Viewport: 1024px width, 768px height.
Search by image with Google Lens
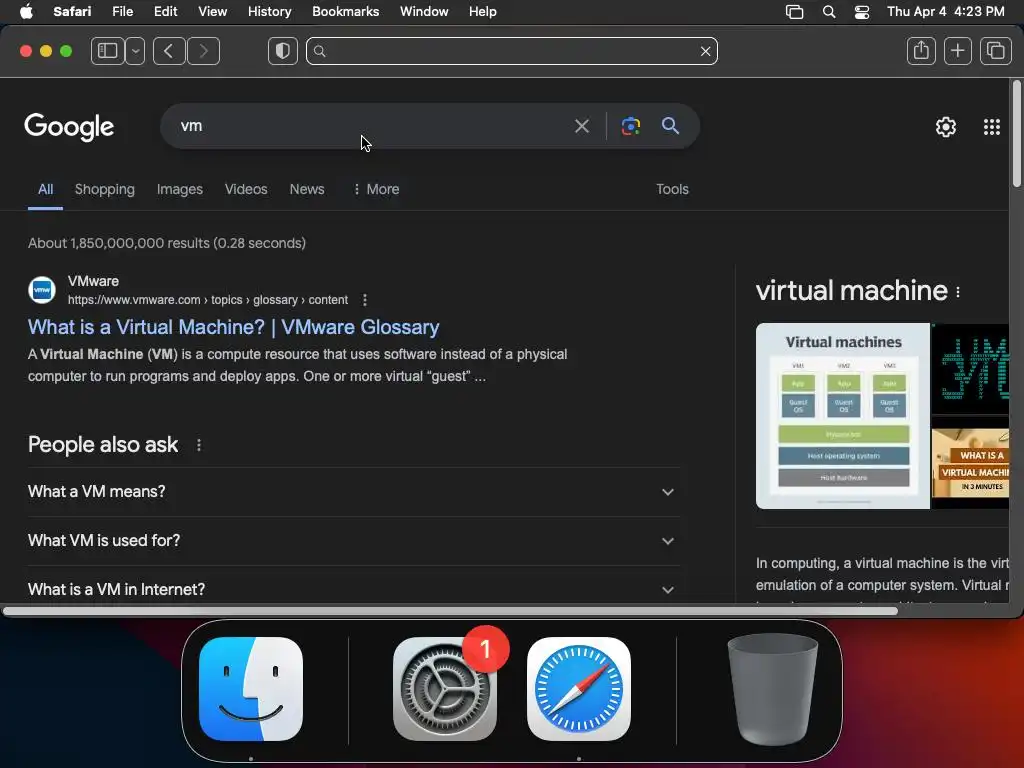pyautogui.click(x=631, y=126)
